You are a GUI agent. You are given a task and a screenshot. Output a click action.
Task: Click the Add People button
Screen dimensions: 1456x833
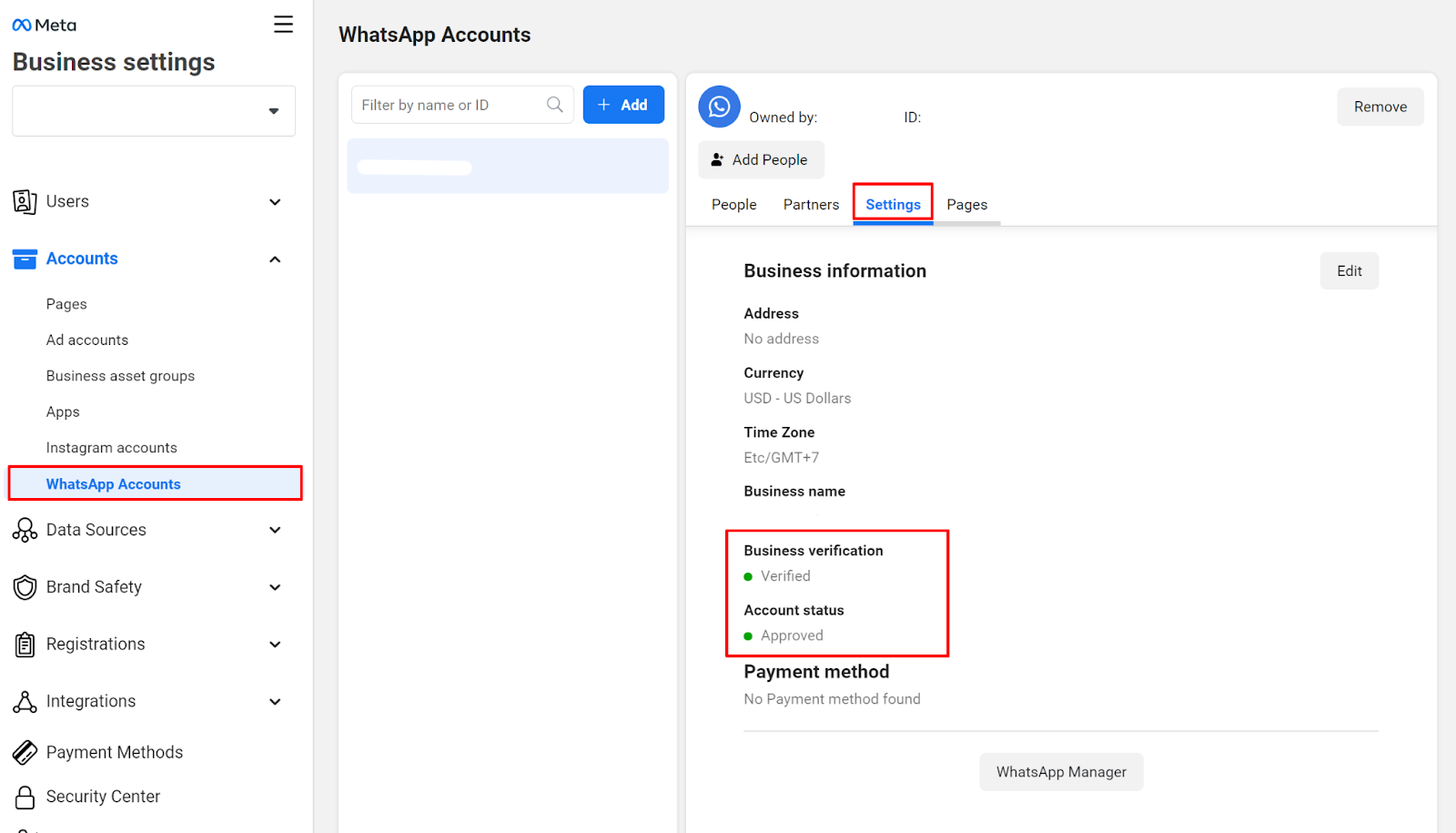point(761,159)
